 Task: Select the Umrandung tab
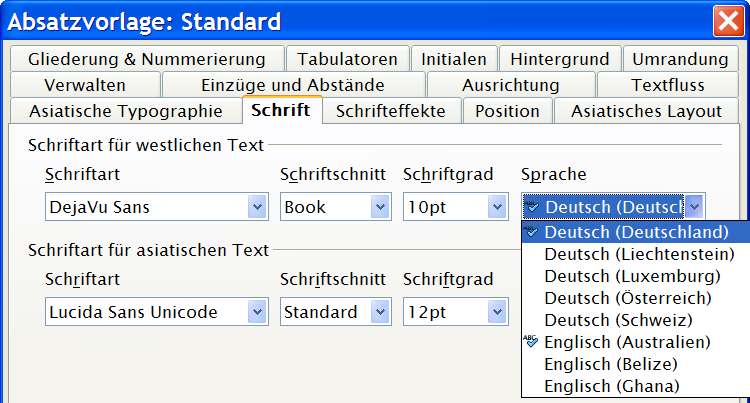pyautogui.click(x=680, y=59)
